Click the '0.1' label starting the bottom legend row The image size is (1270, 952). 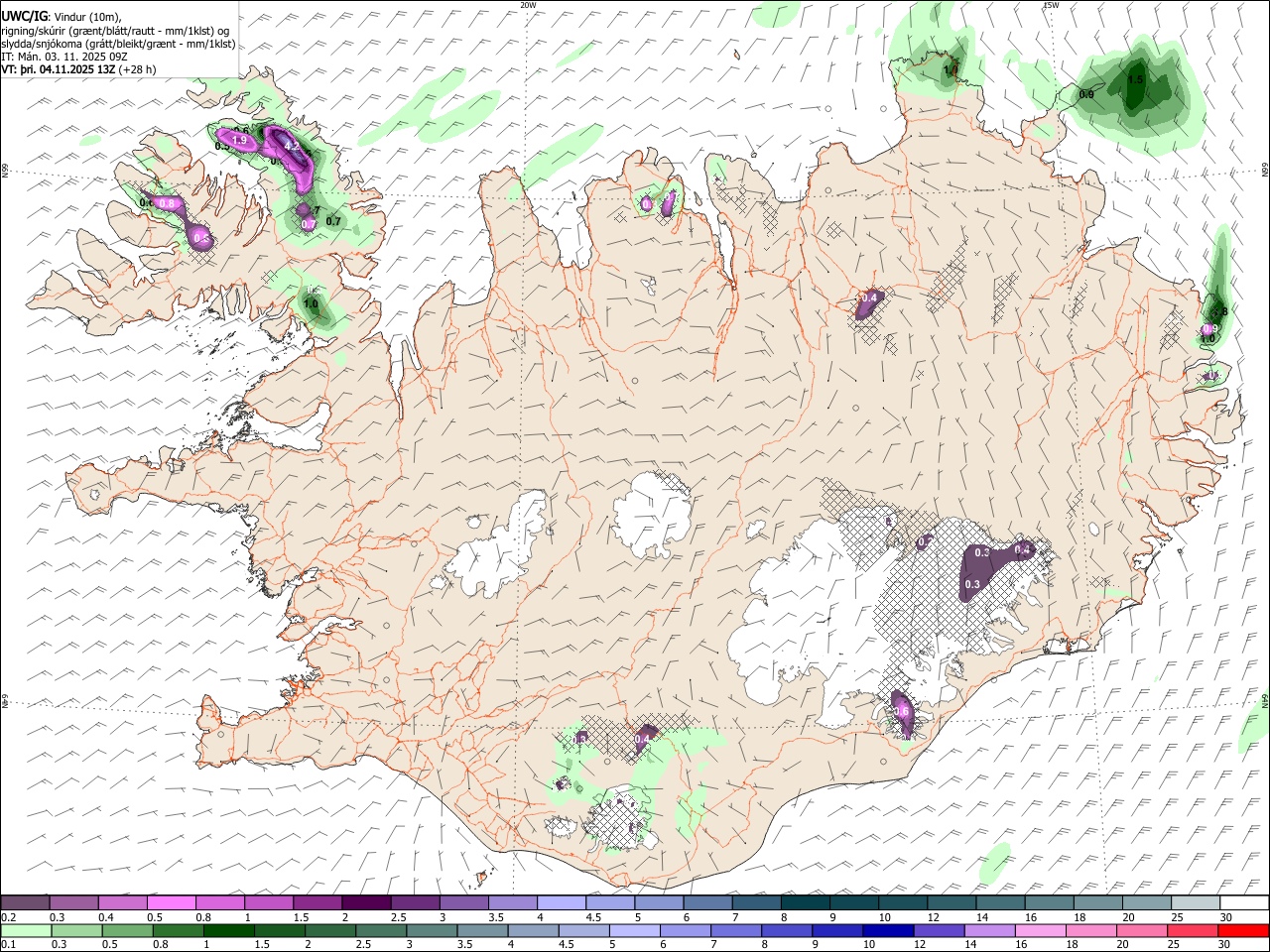[9, 945]
